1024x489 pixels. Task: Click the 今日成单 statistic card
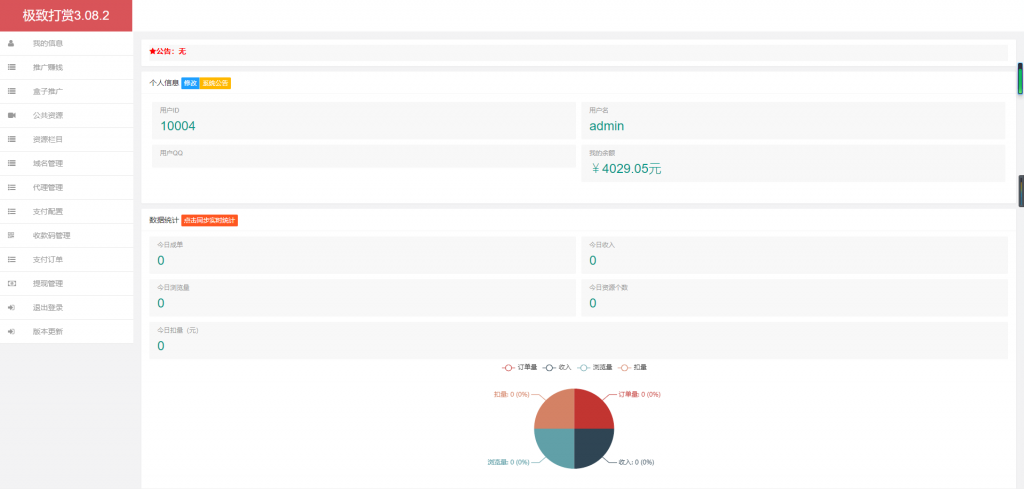coord(362,255)
